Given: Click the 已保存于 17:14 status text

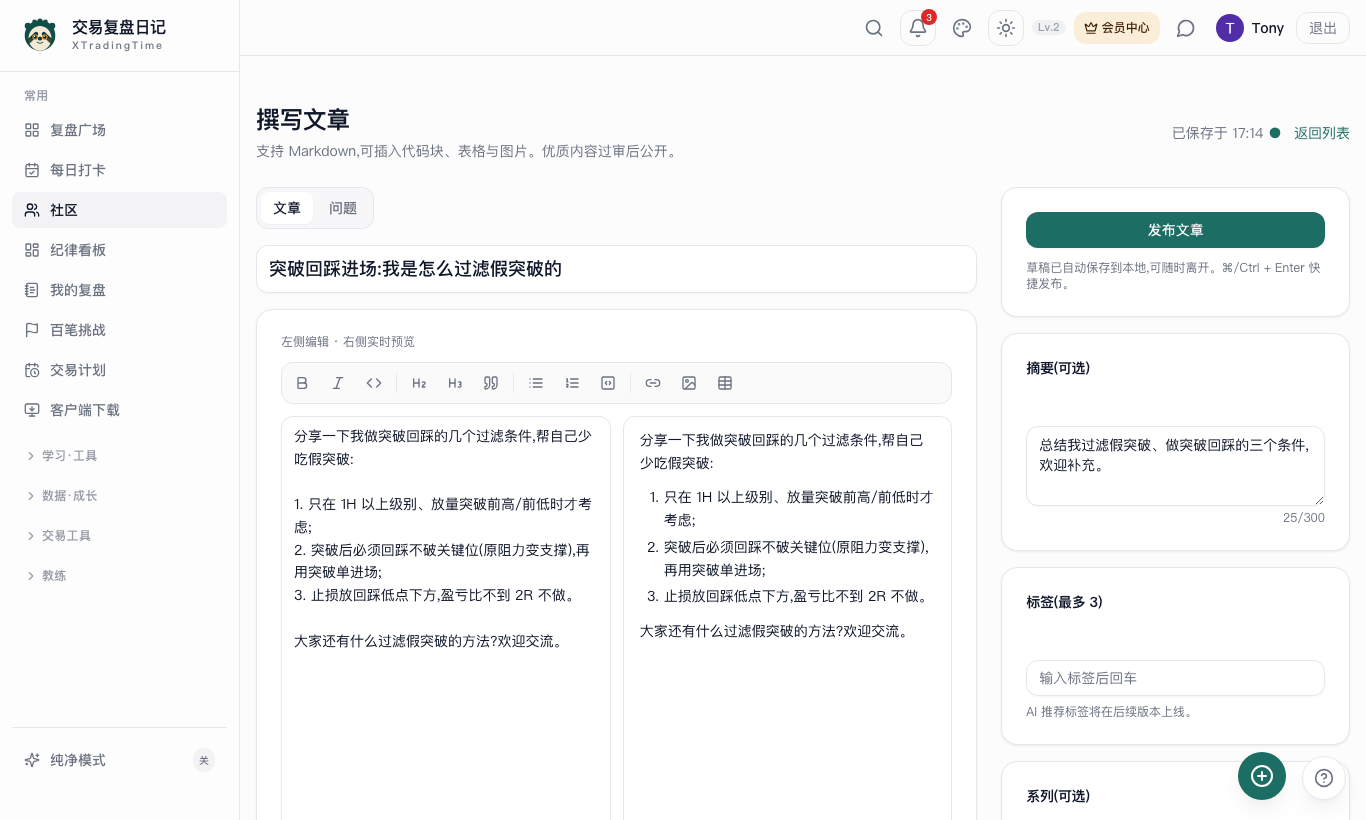Looking at the screenshot, I should (x=1217, y=133).
